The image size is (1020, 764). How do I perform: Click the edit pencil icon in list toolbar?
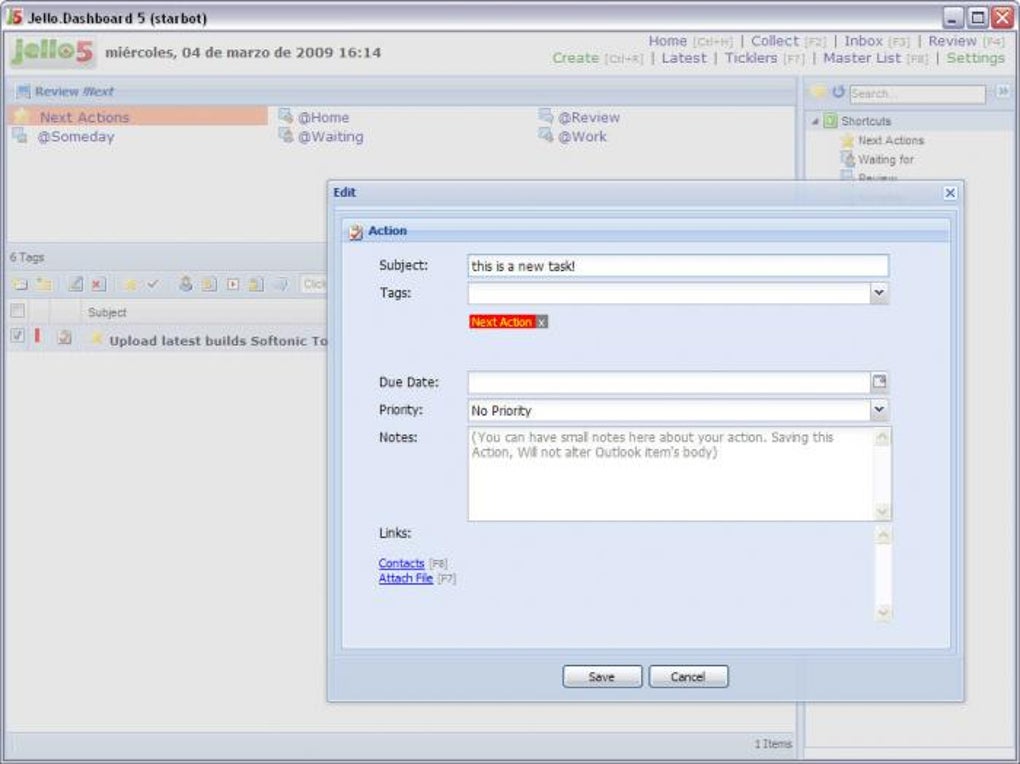(x=76, y=284)
